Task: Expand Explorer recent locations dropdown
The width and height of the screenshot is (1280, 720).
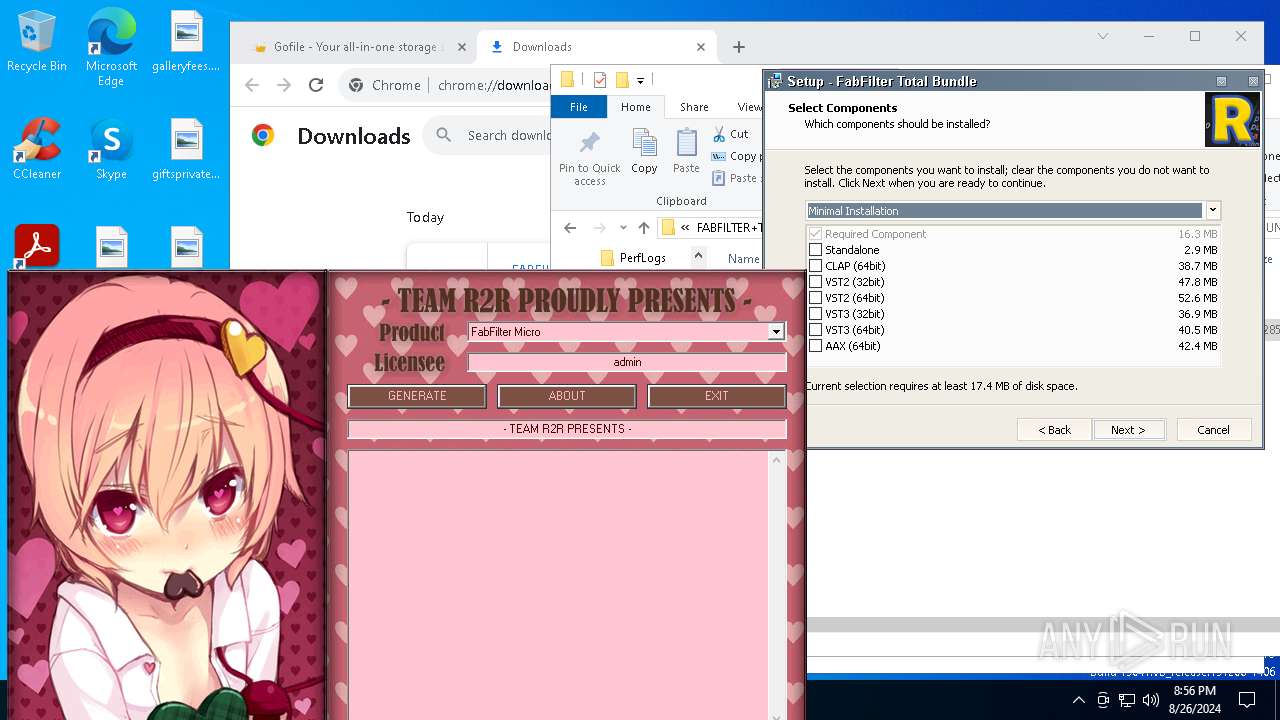Action: [x=623, y=228]
